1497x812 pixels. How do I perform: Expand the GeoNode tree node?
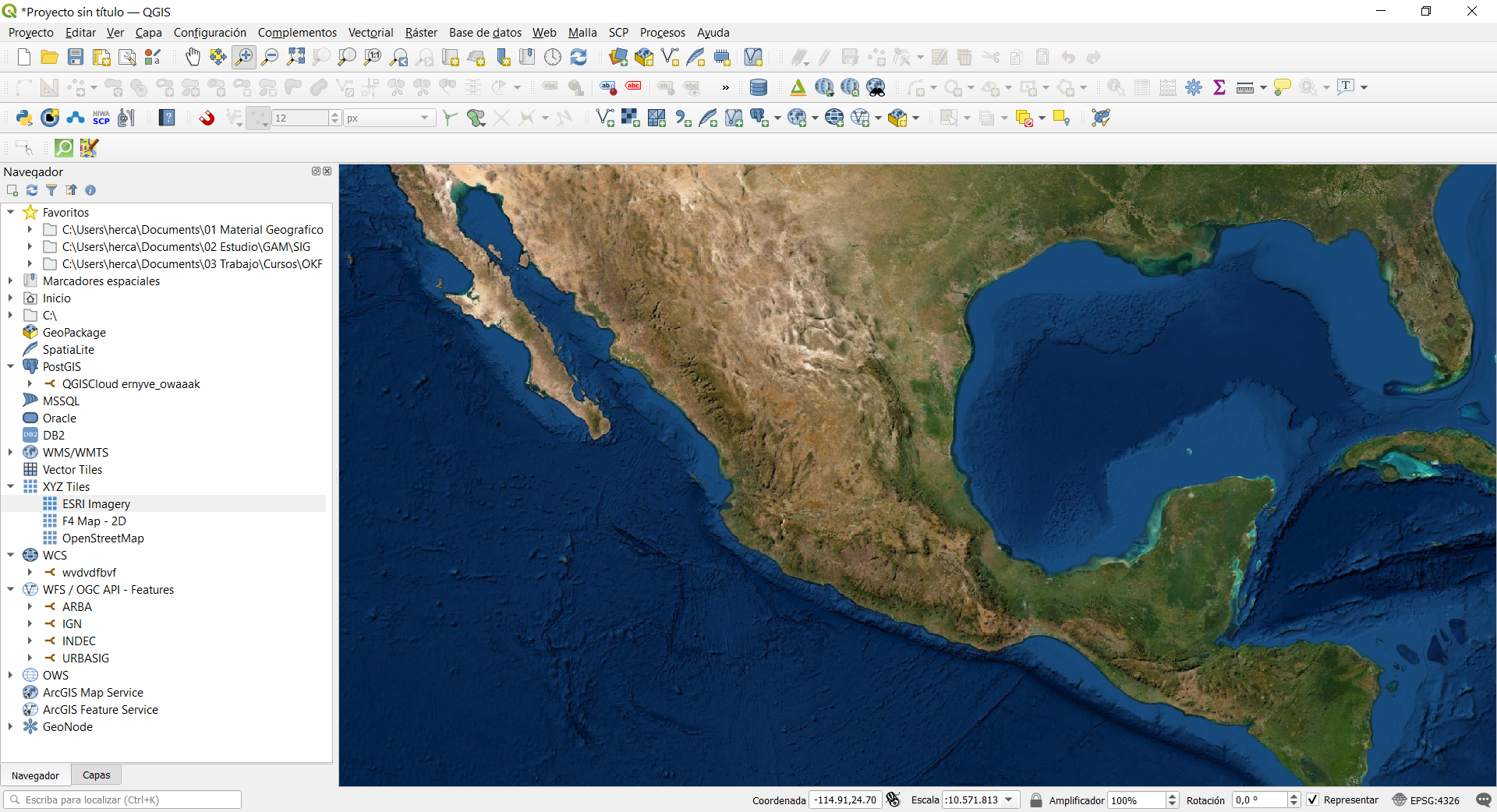[11, 726]
